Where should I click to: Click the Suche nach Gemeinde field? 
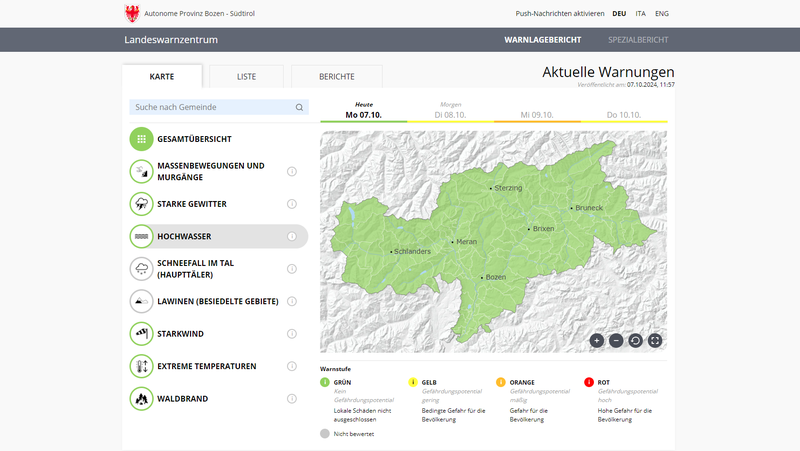pyautogui.click(x=212, y=107)
